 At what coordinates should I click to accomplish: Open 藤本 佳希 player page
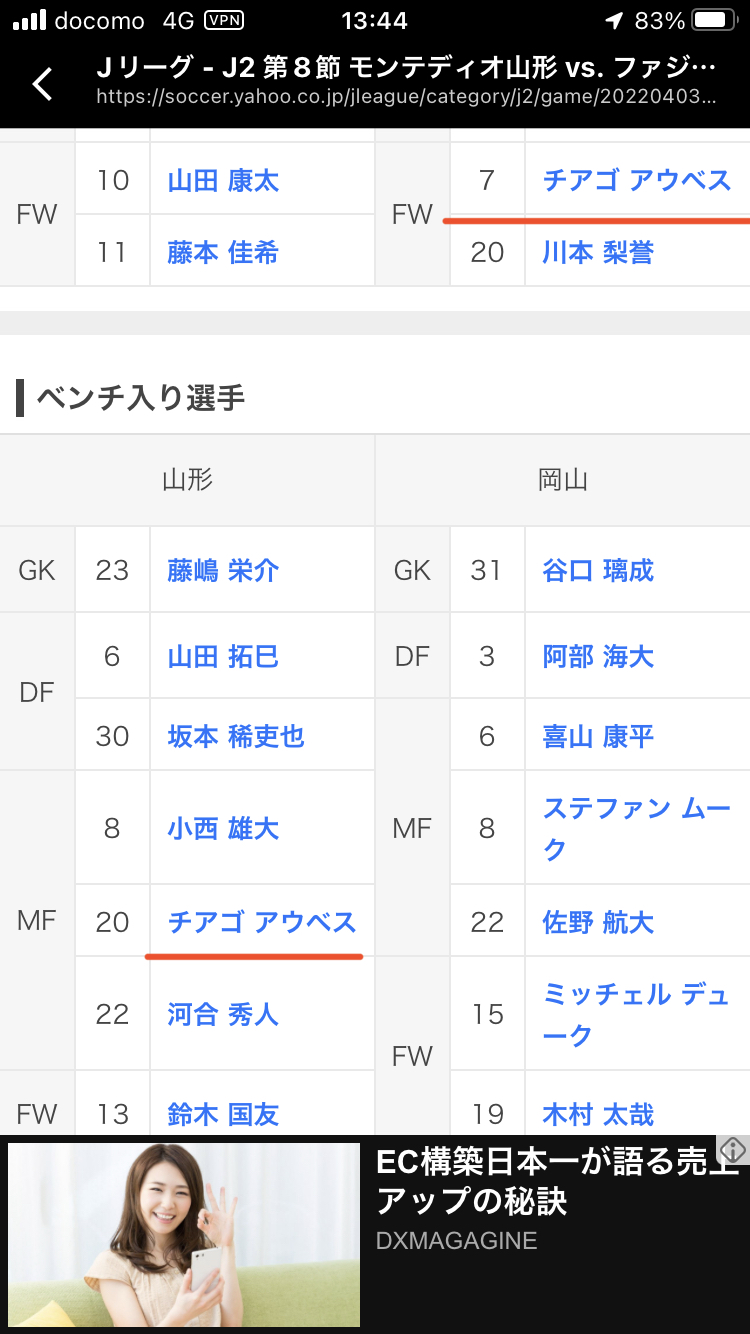coord(223,252)
